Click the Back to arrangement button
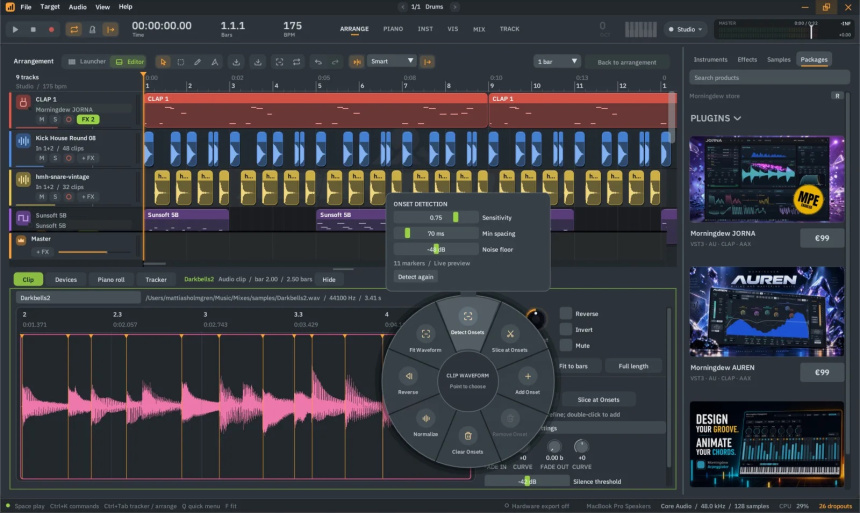 [626, 62]
